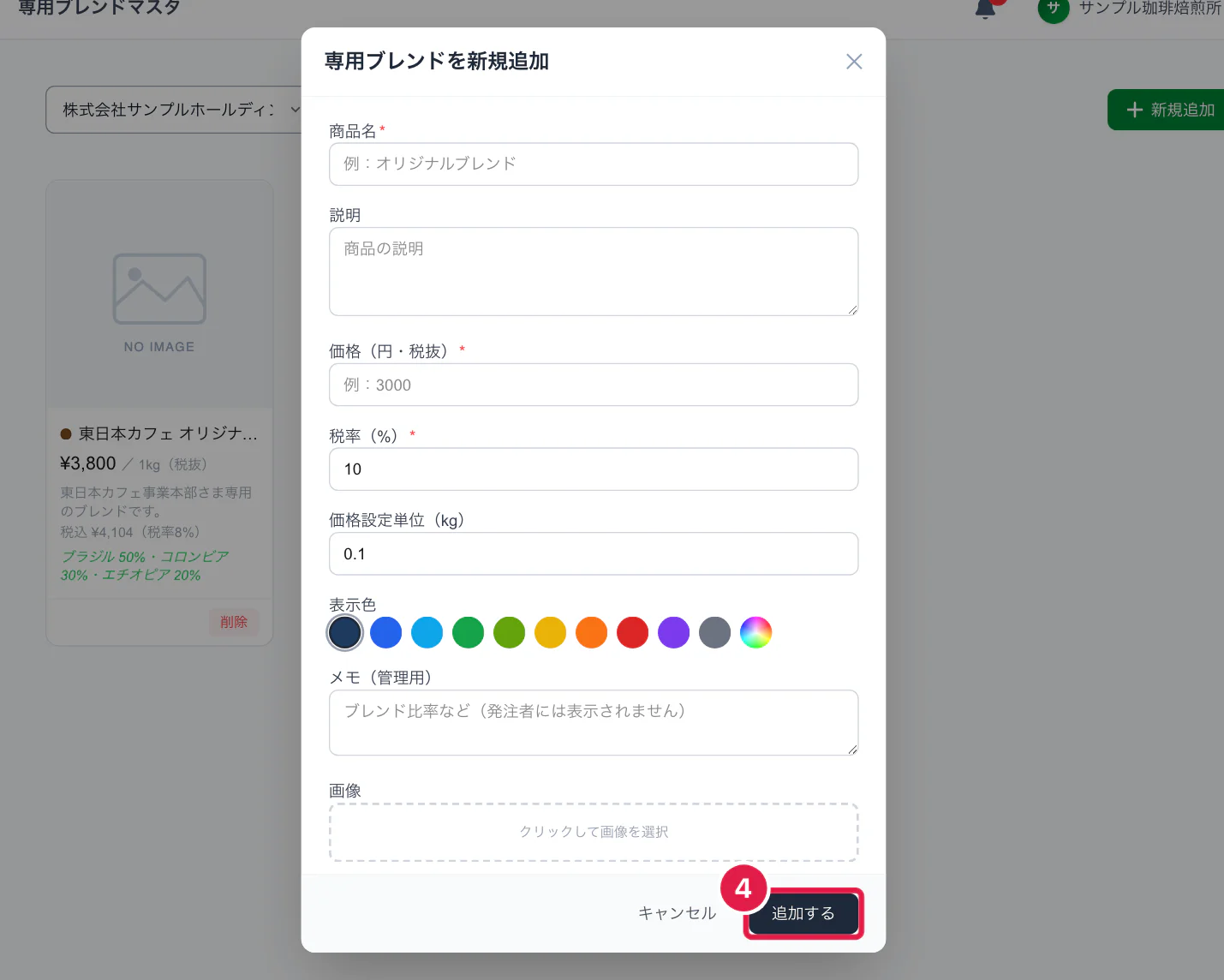Click the 税込 ¥4,104（税率8%） text

(130, 532)
